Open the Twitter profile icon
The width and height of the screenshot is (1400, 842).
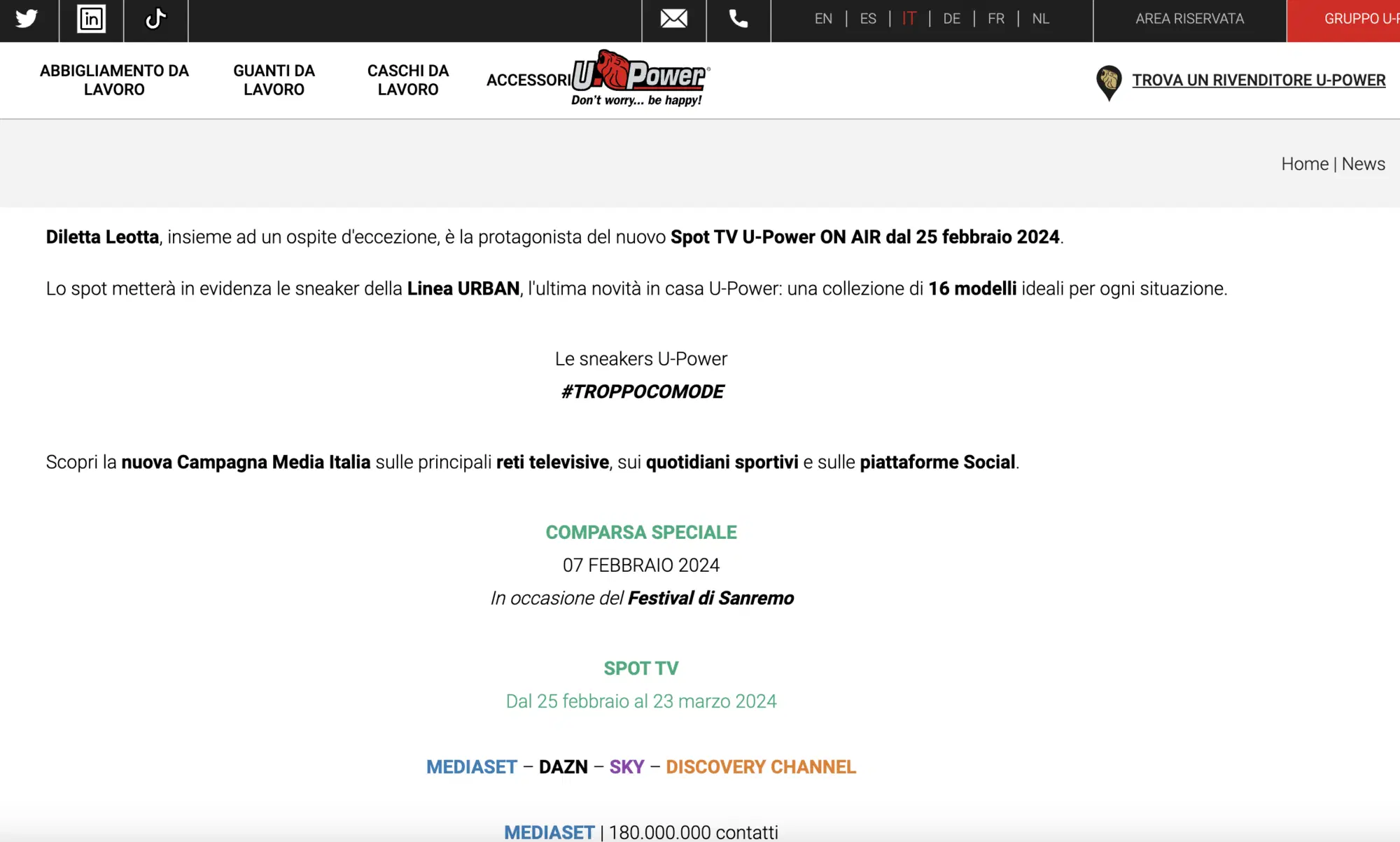27,19
